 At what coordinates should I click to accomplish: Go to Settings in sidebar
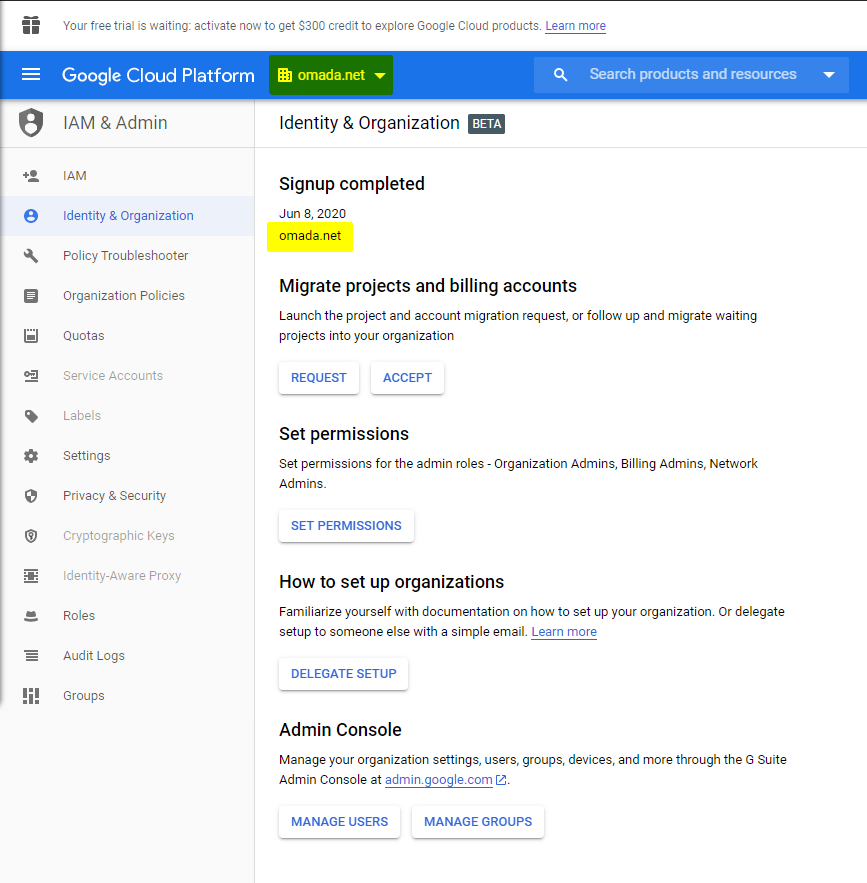pos(127,456)
